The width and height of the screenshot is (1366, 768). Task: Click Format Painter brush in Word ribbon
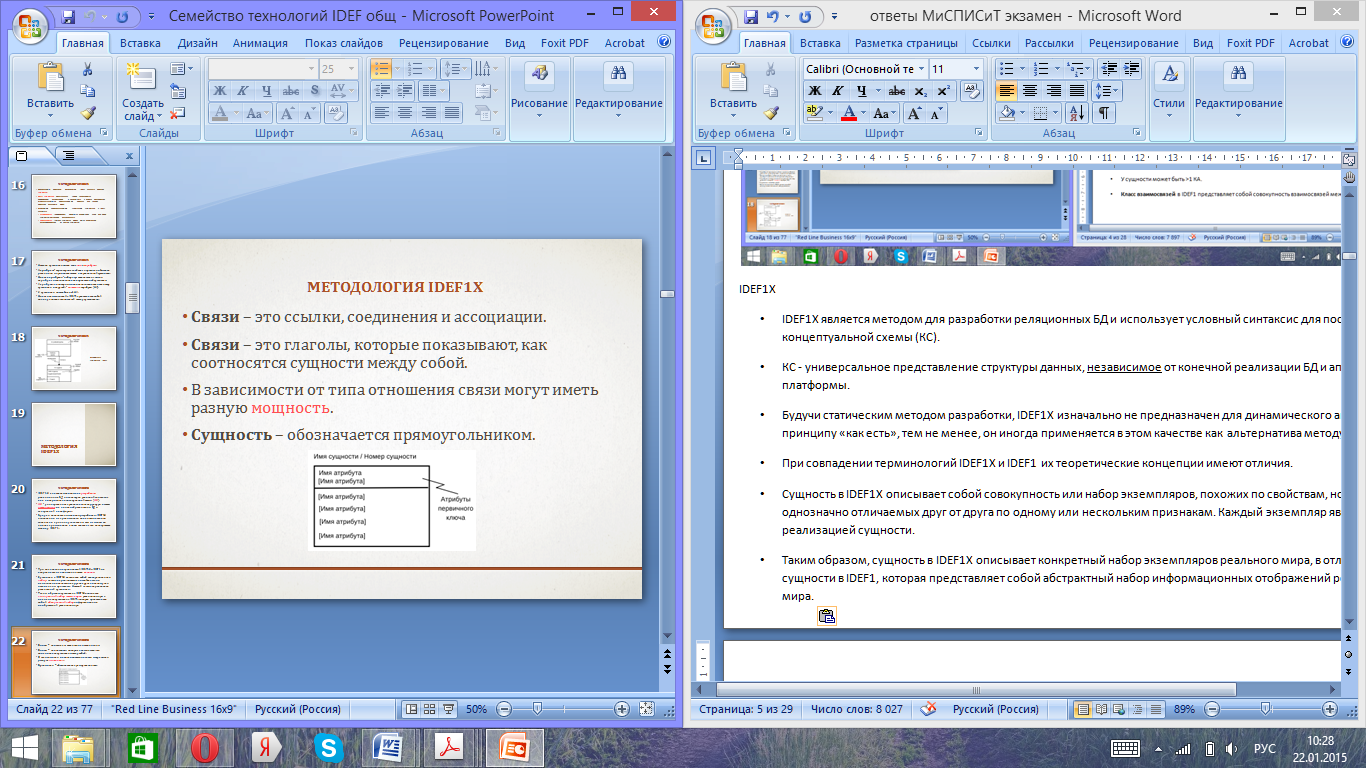click(x=769, y=113)
